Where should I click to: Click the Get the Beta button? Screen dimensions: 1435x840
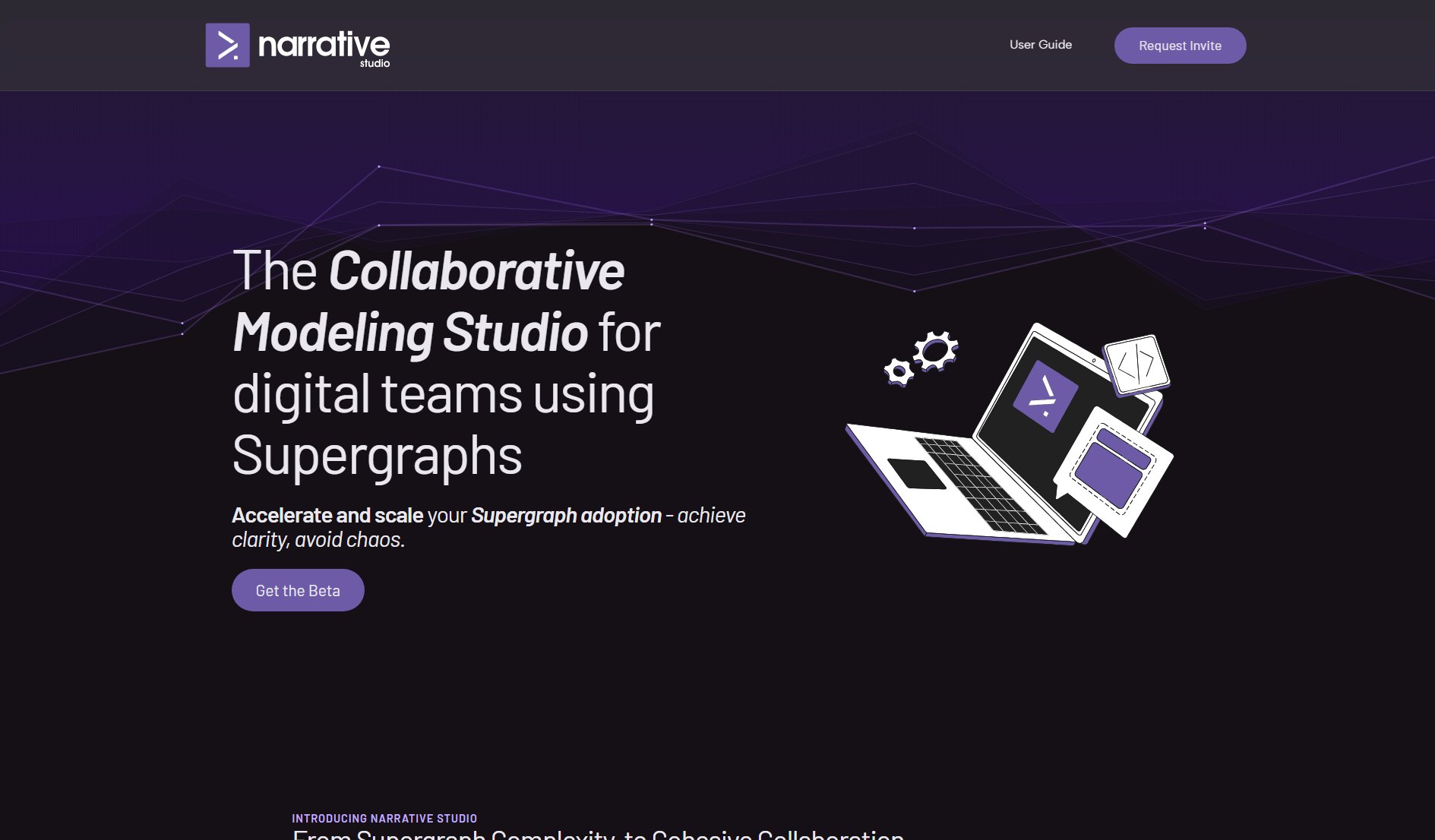[x=298, y=590]
